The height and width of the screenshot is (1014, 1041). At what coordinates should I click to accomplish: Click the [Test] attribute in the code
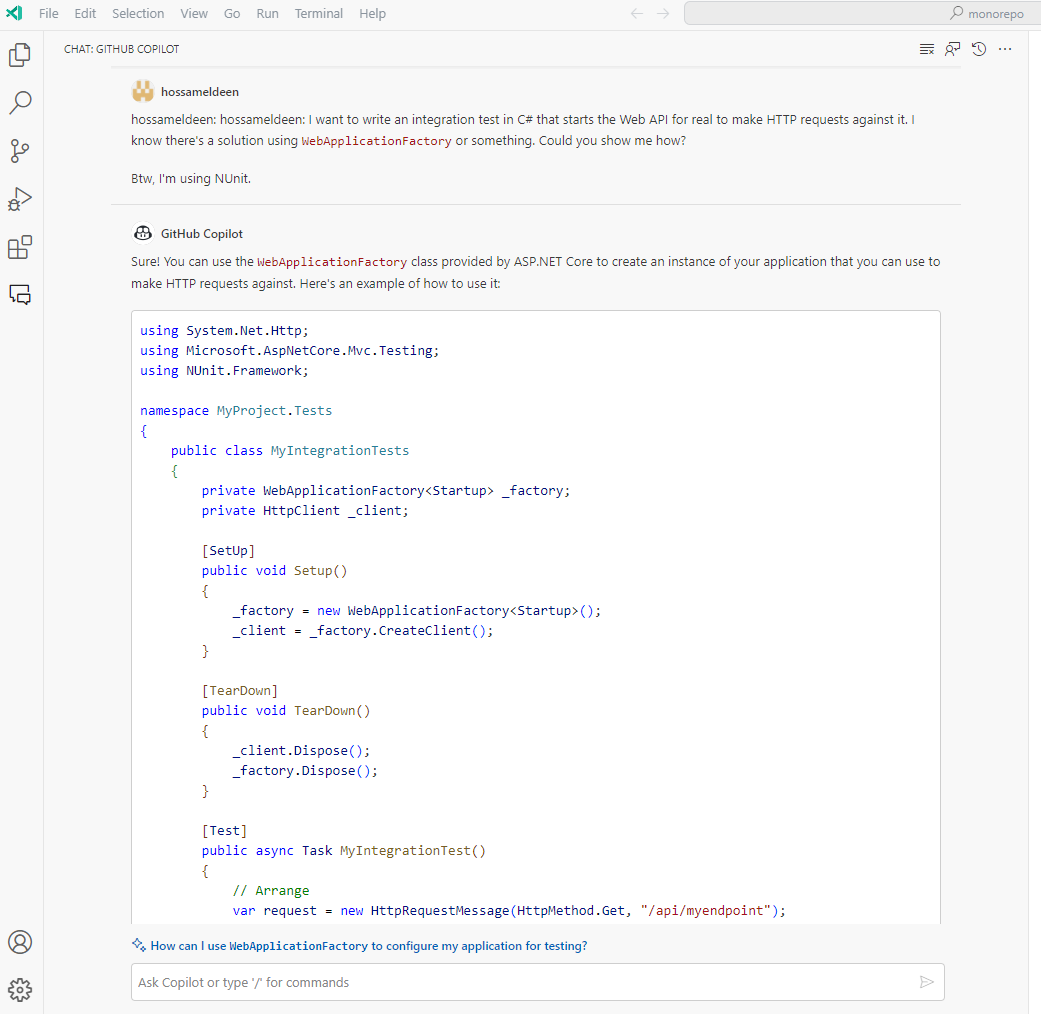point(224,831)
